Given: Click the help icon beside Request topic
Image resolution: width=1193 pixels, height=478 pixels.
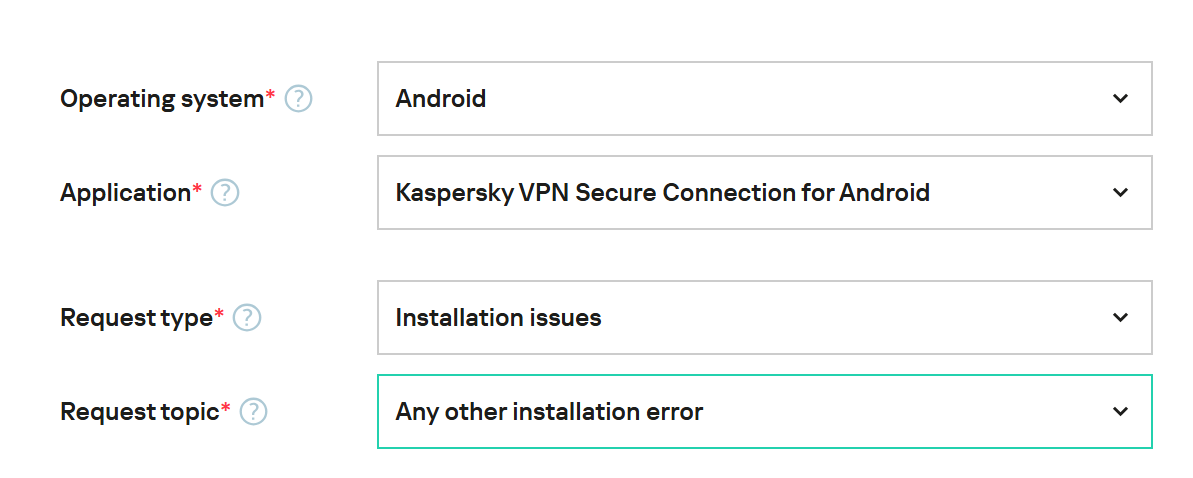Looking at the screenshot, I should 254,411.
